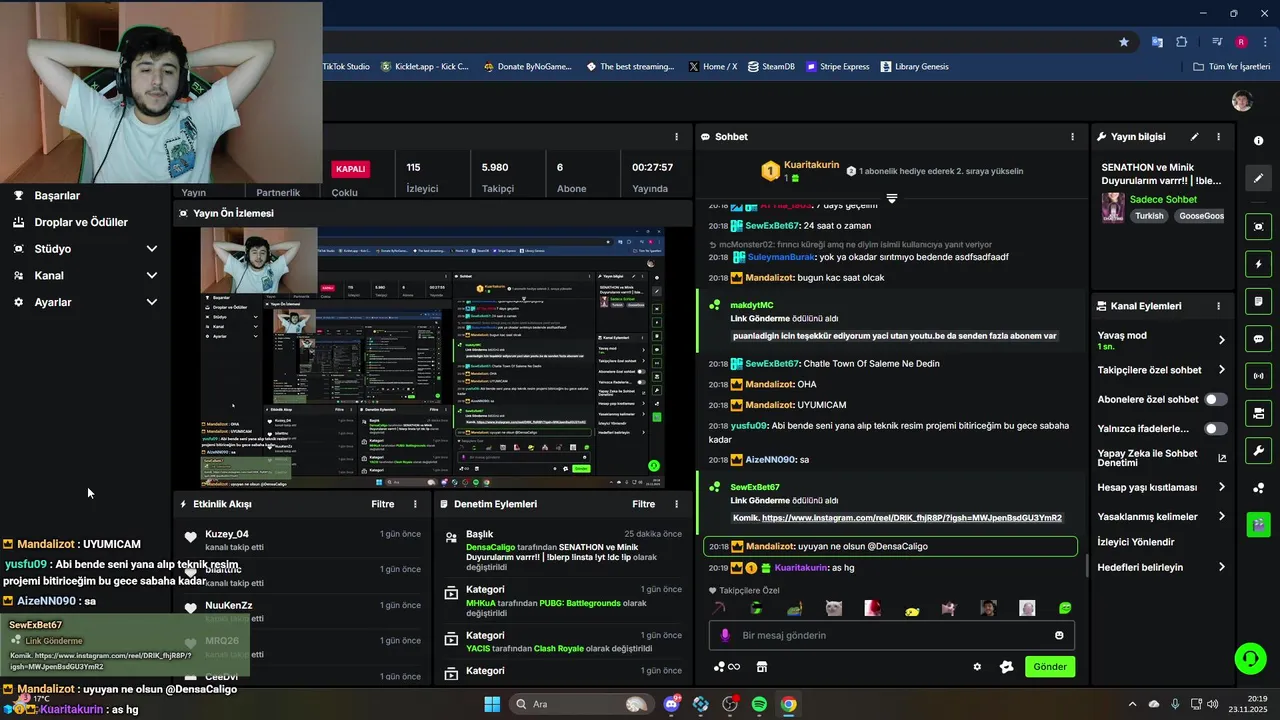Open Yavaş mod options arrow
1280x720 pixels.
pyautogui.click(x=1221, y=340)
